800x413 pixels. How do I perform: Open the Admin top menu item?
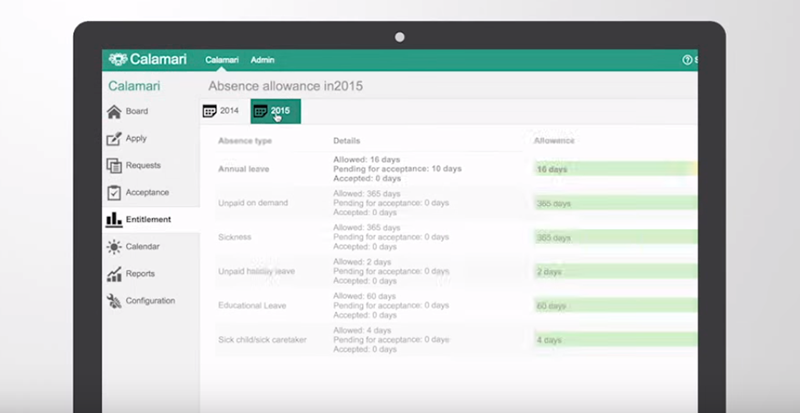coord(262,60)
